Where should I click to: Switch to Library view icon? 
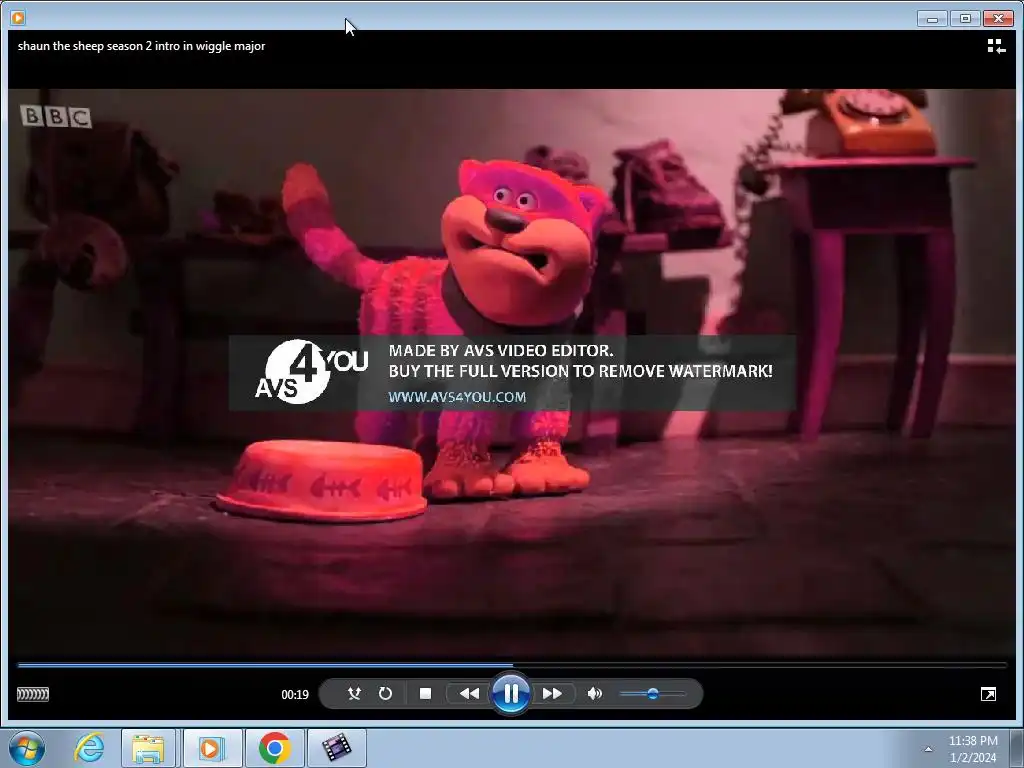point(996,46)
